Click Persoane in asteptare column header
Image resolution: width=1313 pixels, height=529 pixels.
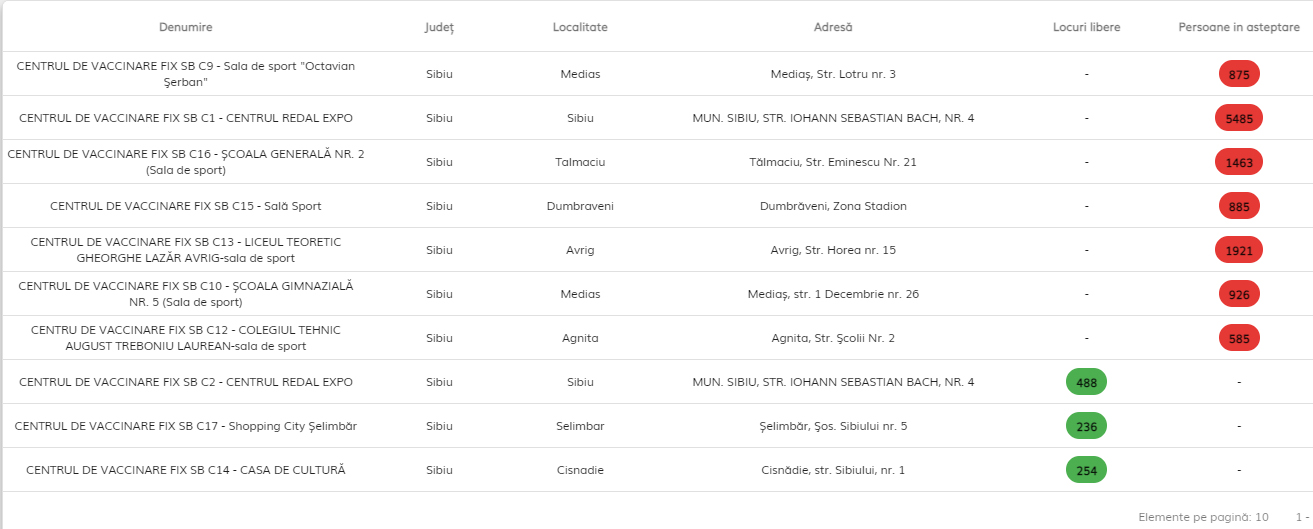(1239, 27)
